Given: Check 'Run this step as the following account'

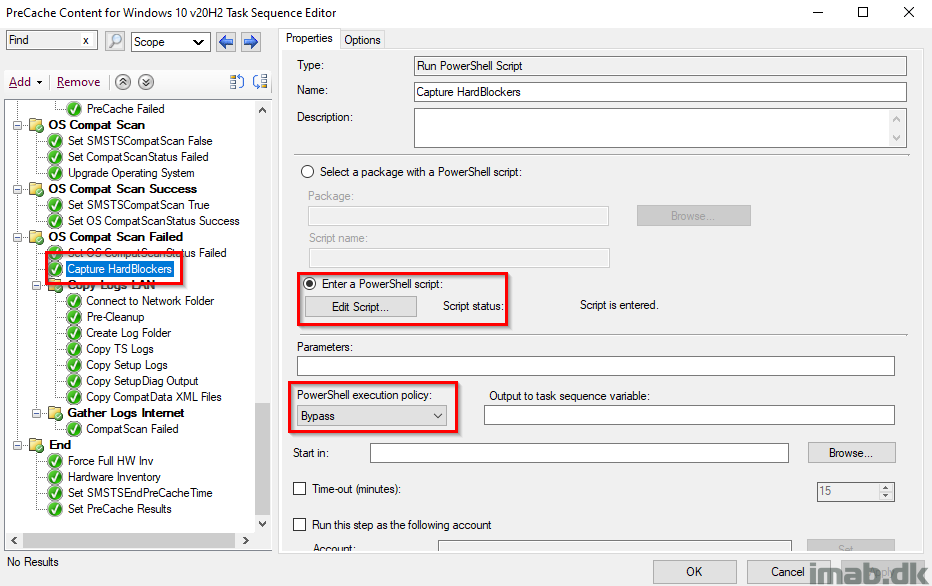Looking at the screenshot, I should (300, 525).
